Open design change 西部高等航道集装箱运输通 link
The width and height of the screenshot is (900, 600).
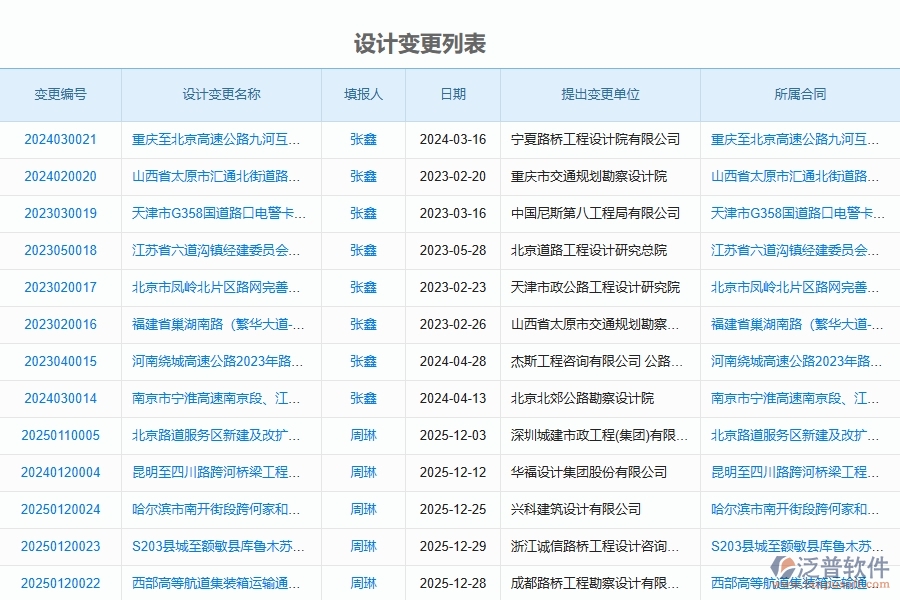click(x=220, y=583)
